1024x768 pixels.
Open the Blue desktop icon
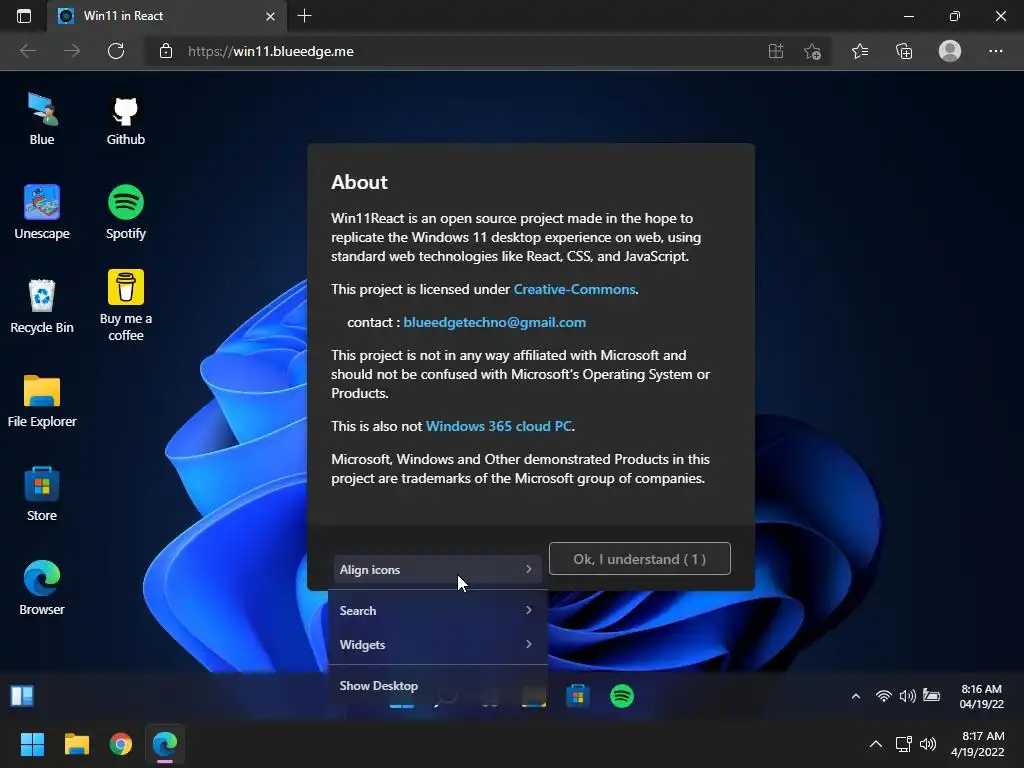tap(42, 119)
